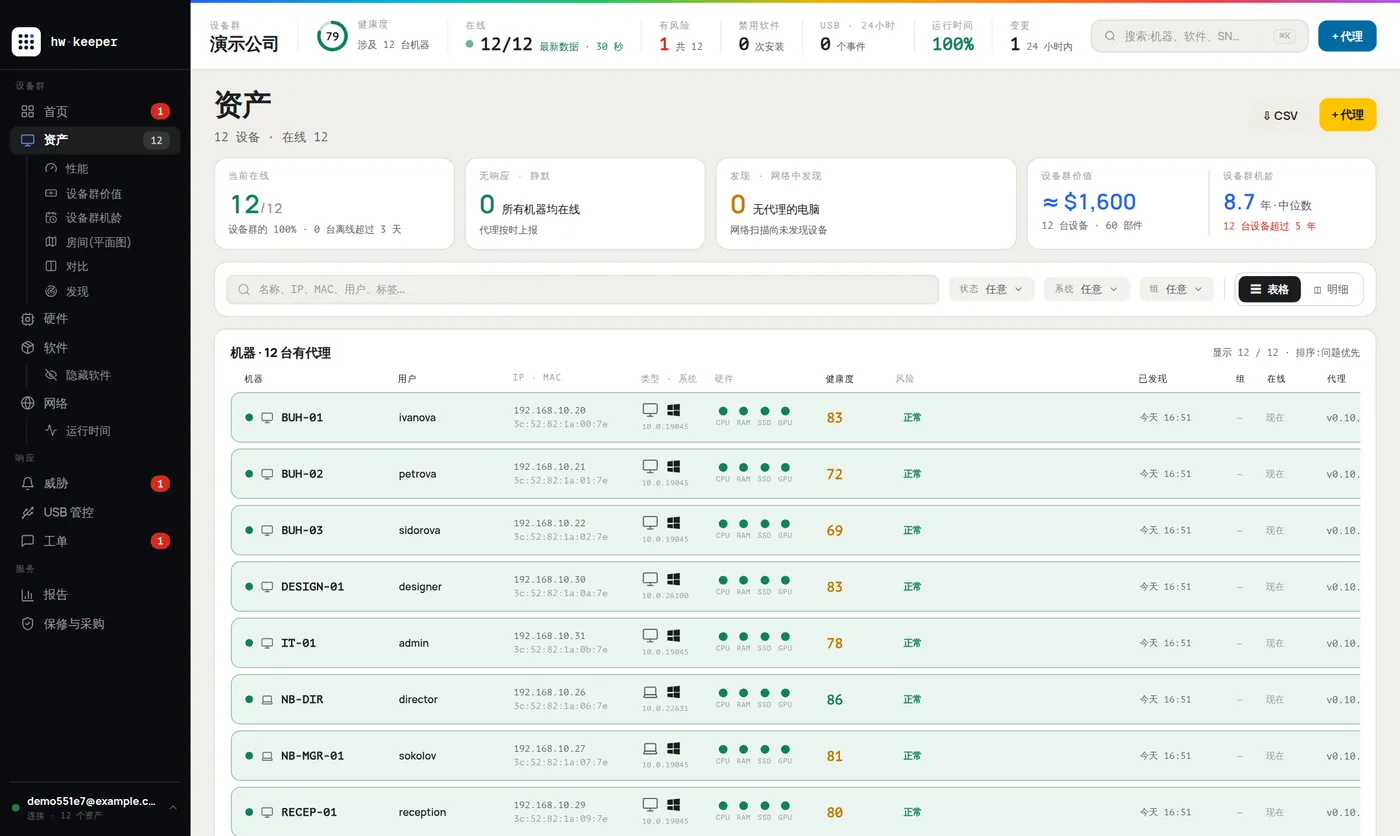1400x836 pixels.
Task: Go to 网络 network section
Action: coord(95,403)
